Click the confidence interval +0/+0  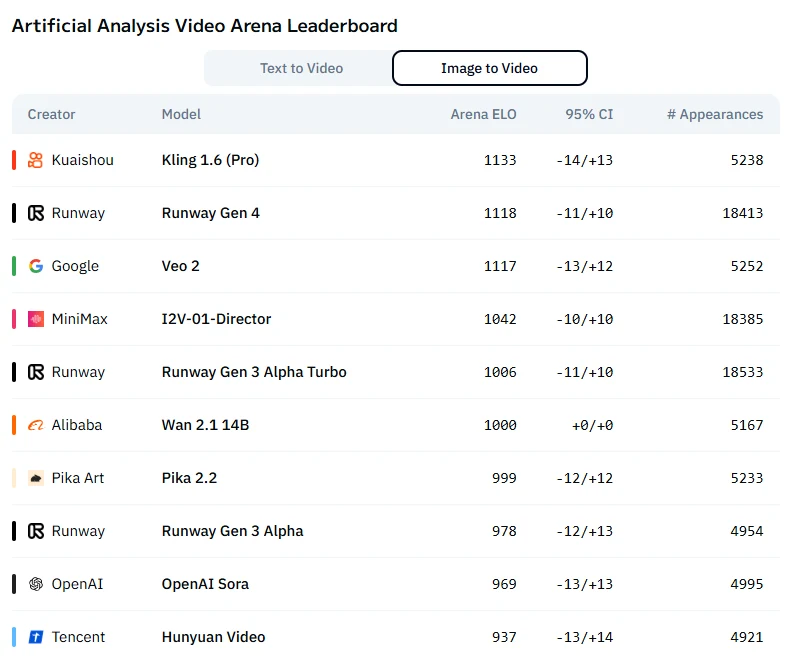tap(593, 425)
